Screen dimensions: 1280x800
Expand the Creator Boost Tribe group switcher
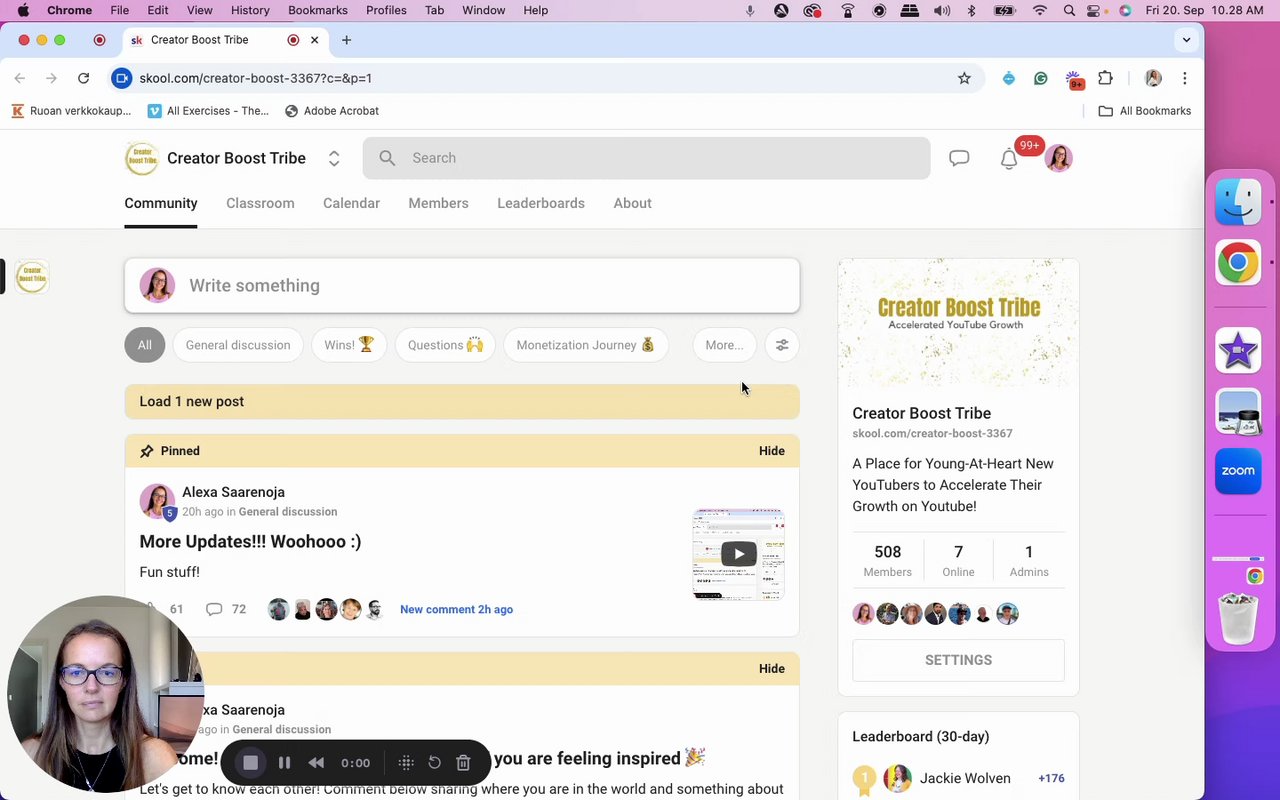coord(334,158)
